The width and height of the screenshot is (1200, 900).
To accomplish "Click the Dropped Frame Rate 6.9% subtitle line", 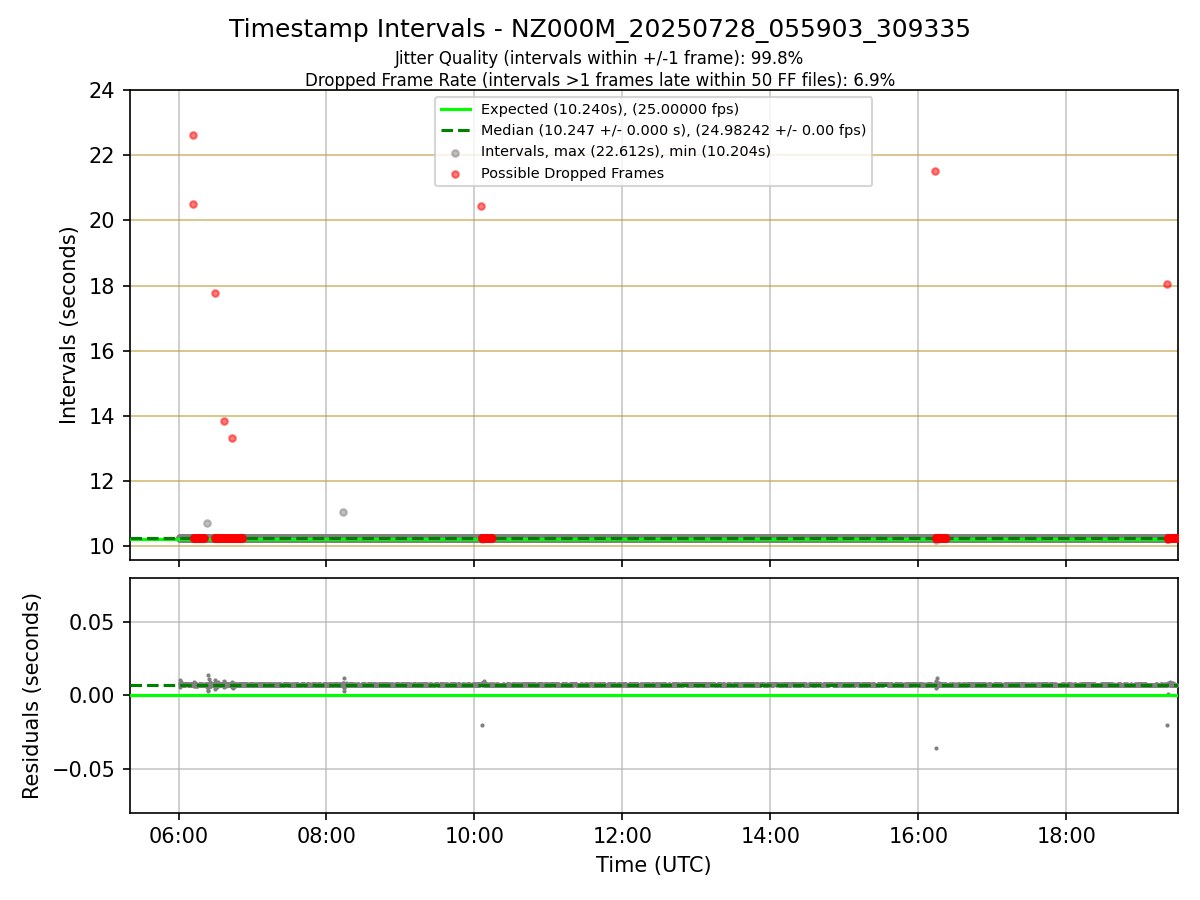I will coord(599,80).
